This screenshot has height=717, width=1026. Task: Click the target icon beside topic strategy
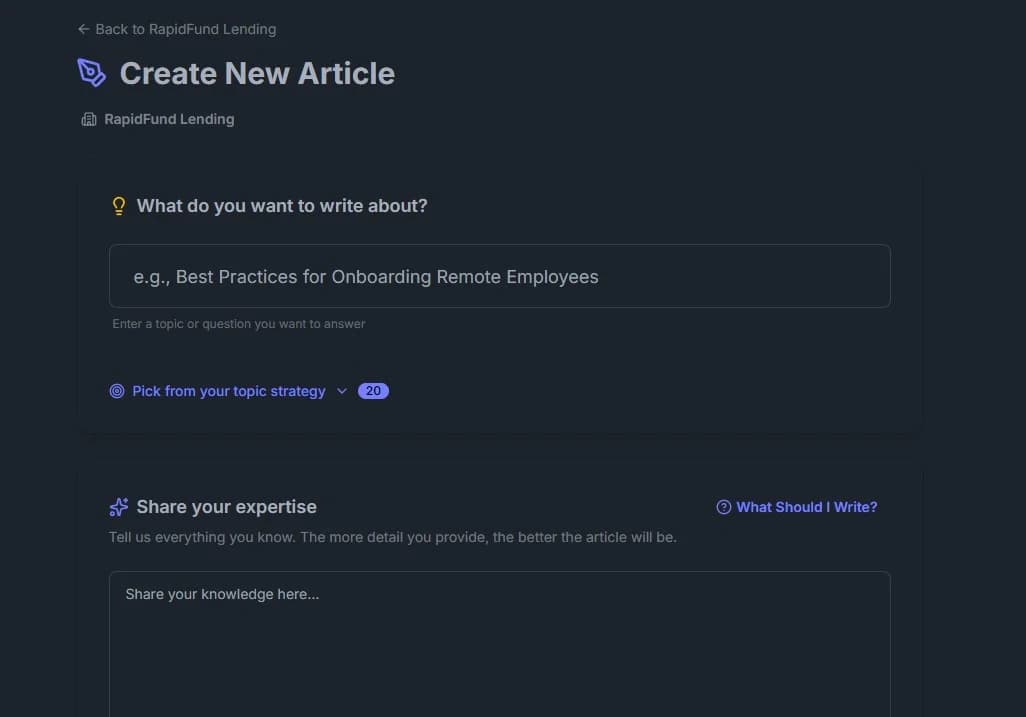(116, 391)
